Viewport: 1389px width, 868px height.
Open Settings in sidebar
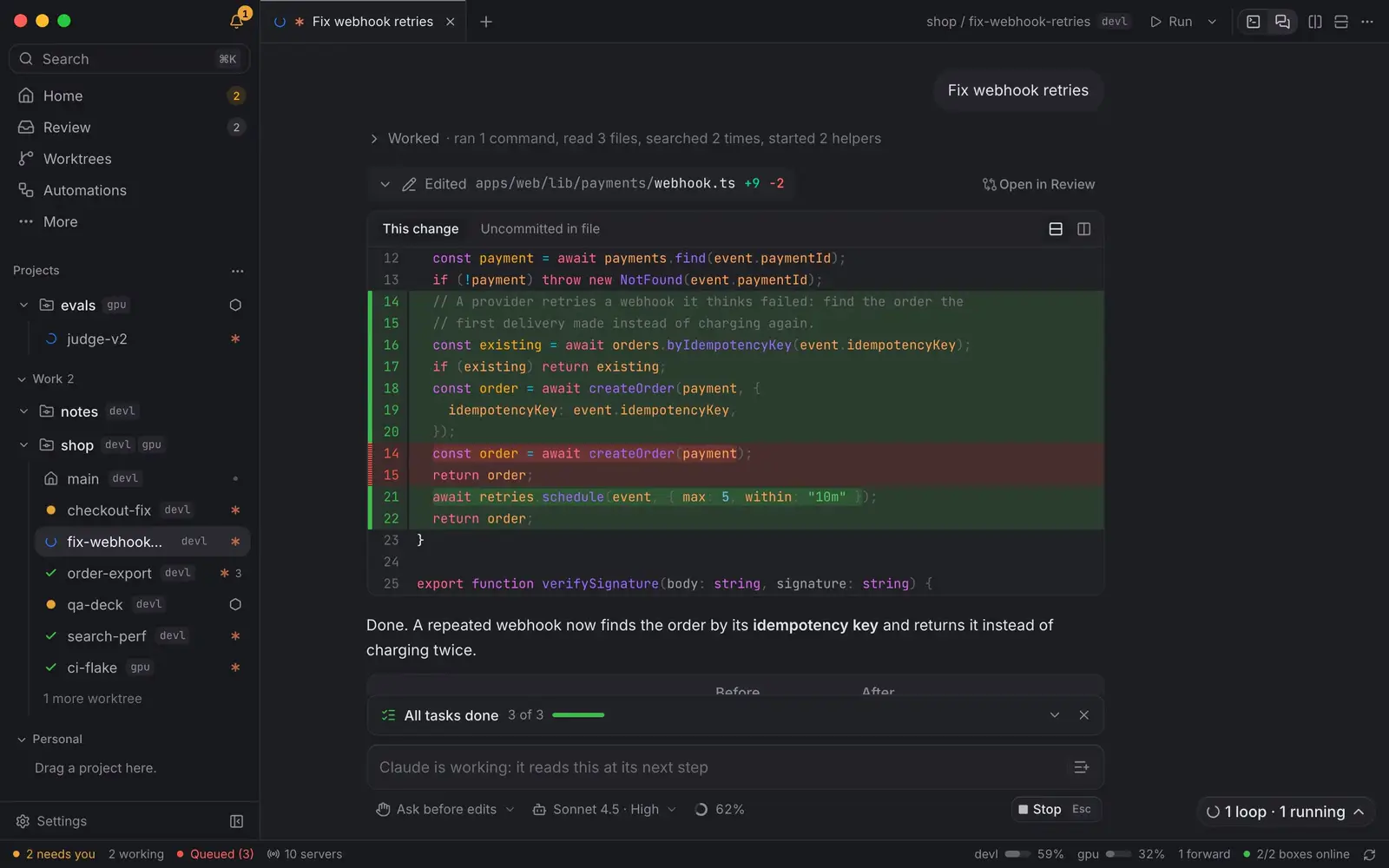(x=52, y=821)
